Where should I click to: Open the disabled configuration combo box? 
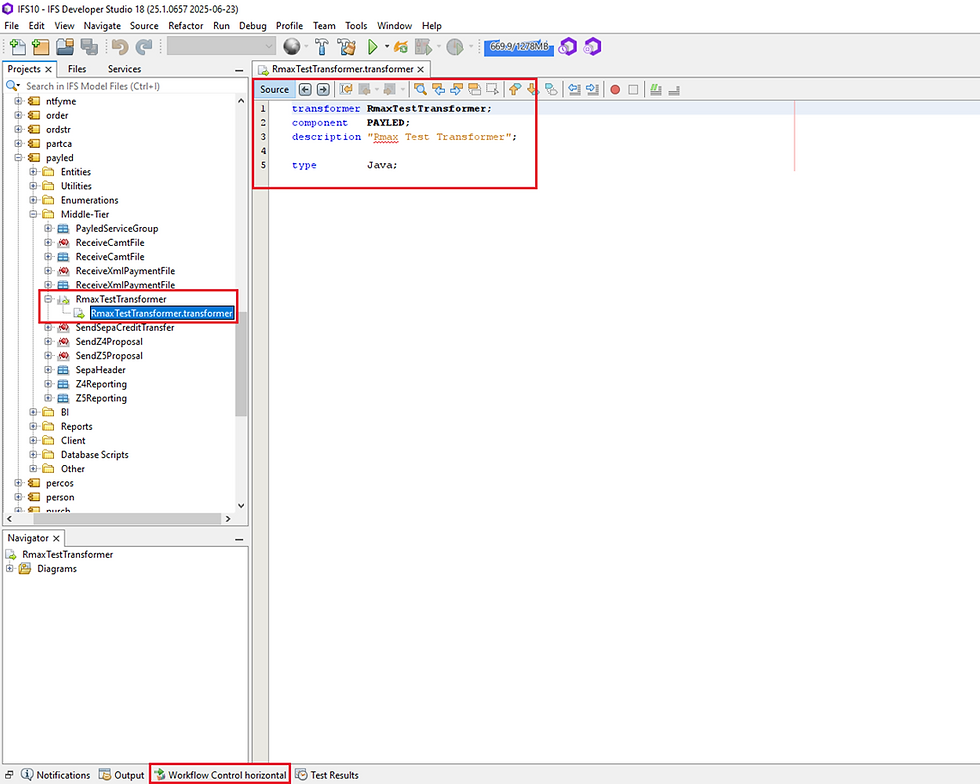coord(221,46)
